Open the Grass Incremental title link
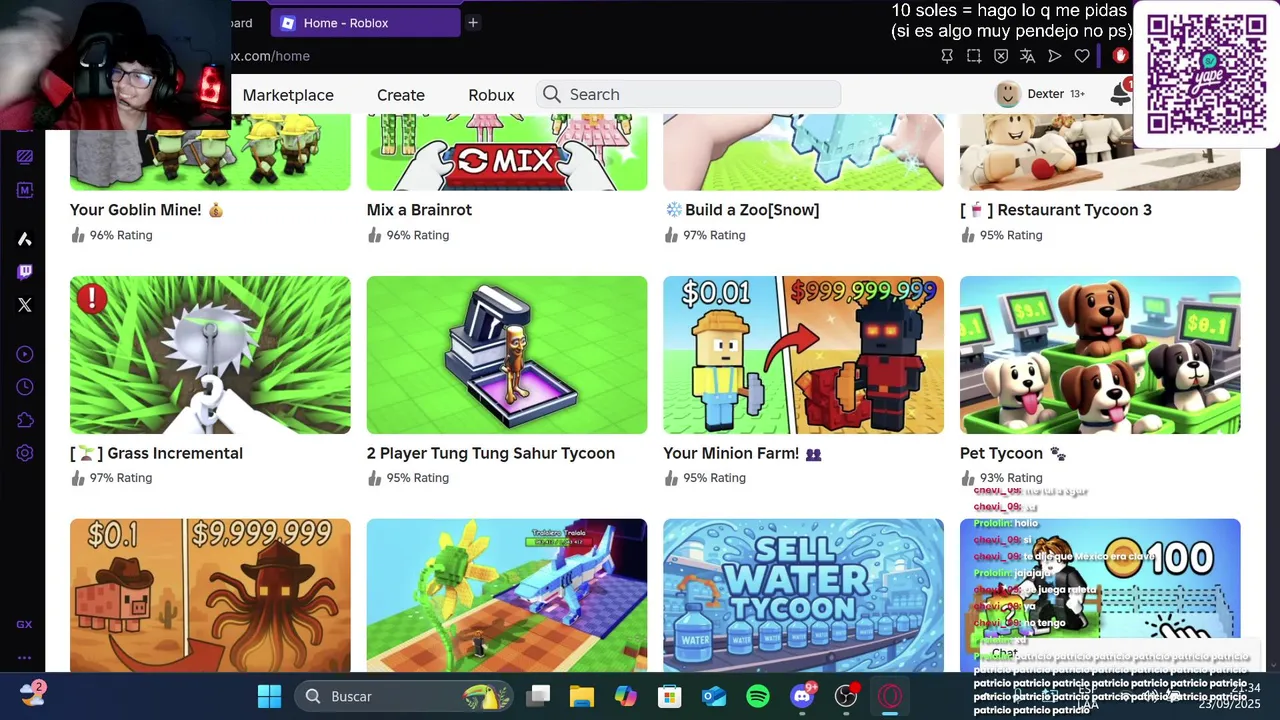The width and height of the screenshot is (1280, 720). click(x=156, y=453)
